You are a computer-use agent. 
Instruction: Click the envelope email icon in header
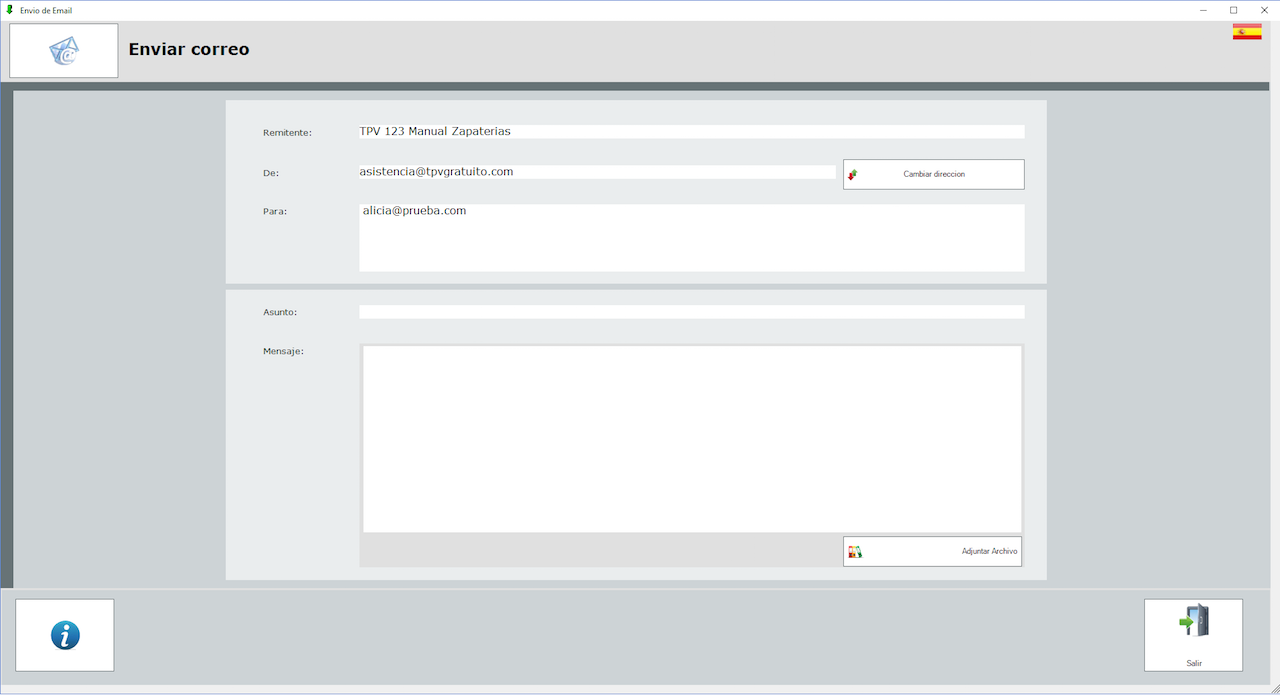pos(64,51)
